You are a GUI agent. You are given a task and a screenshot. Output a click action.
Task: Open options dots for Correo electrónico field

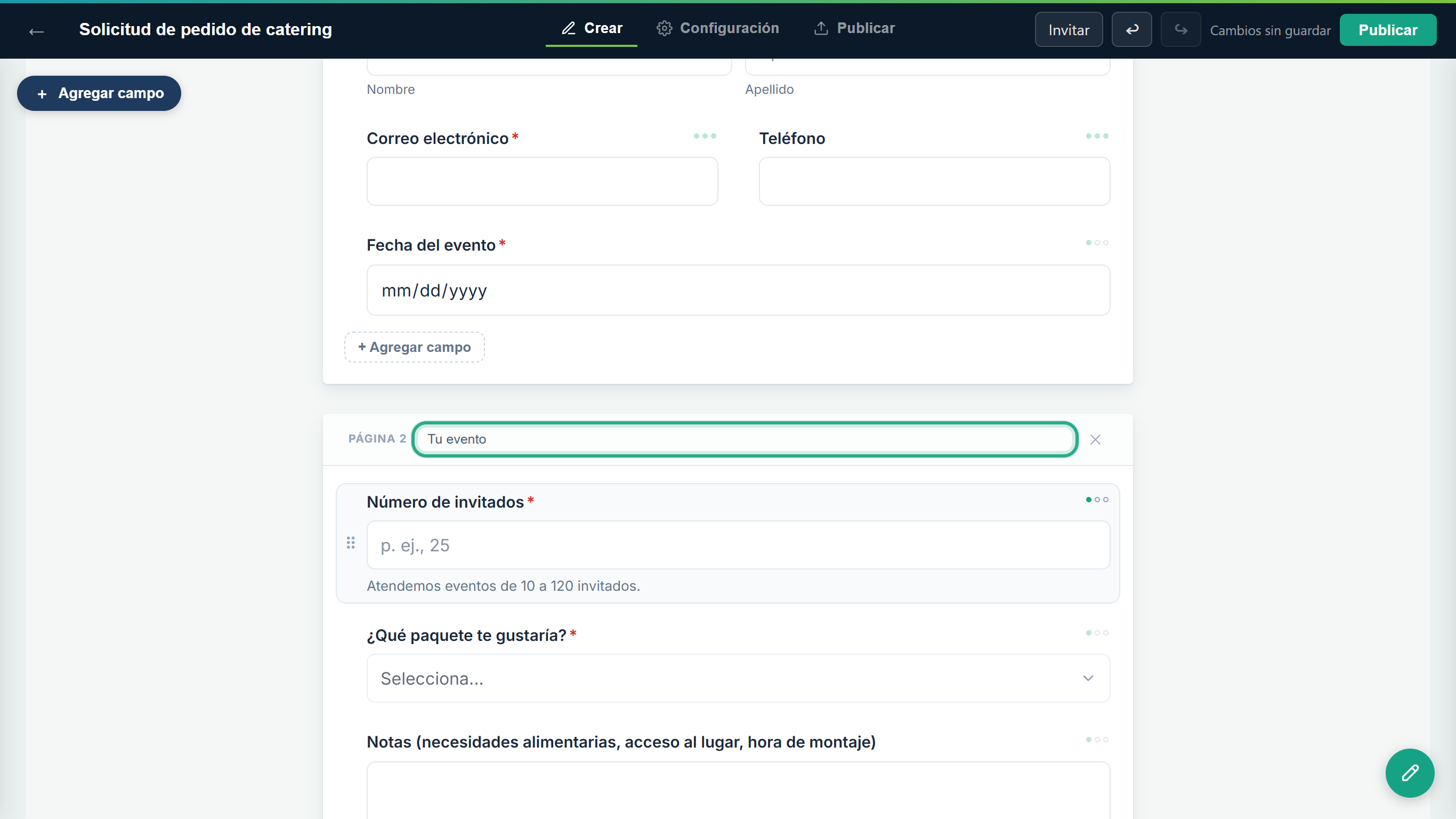click(x=705, y=136)
